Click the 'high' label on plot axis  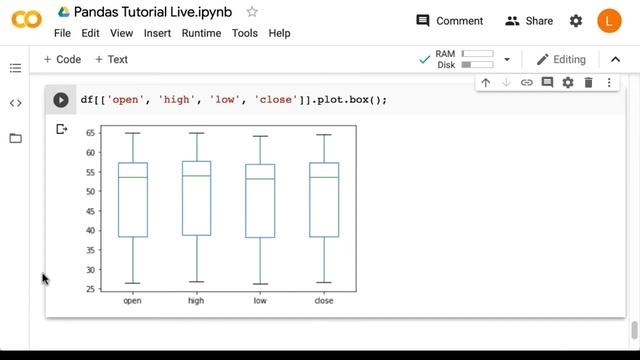(x=196, y=301)
